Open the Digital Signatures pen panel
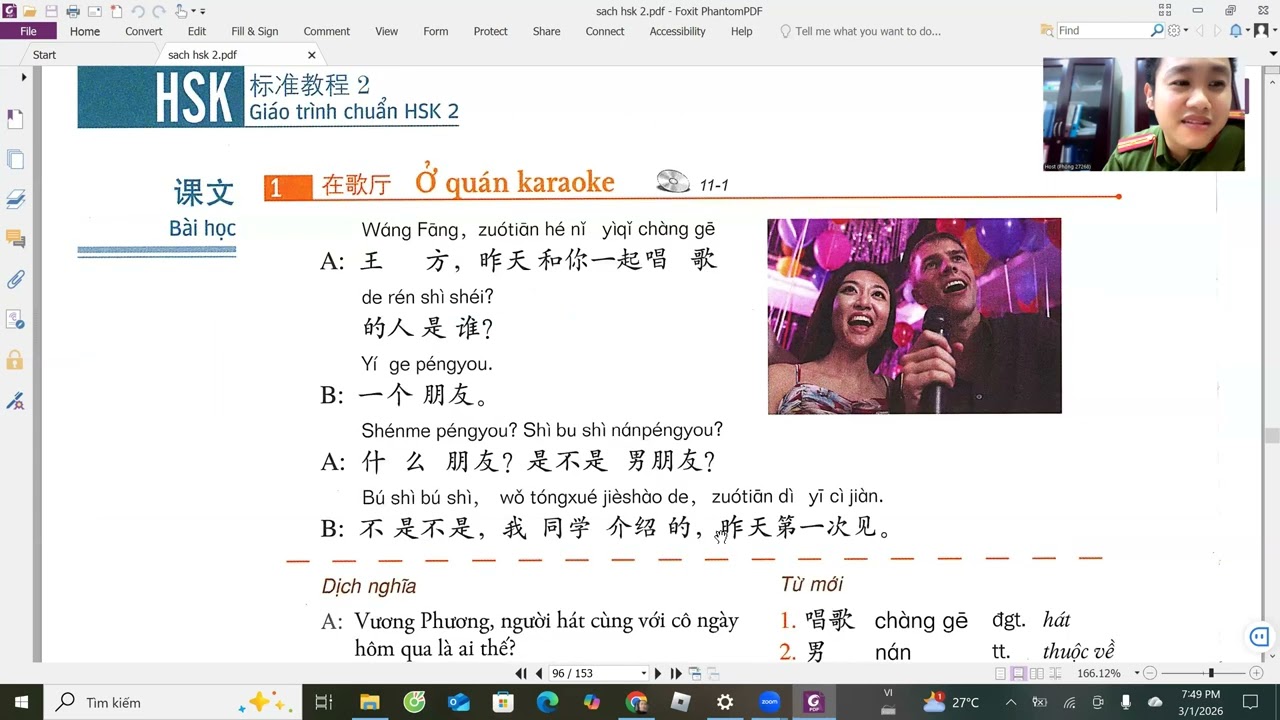 pos(15,401)
